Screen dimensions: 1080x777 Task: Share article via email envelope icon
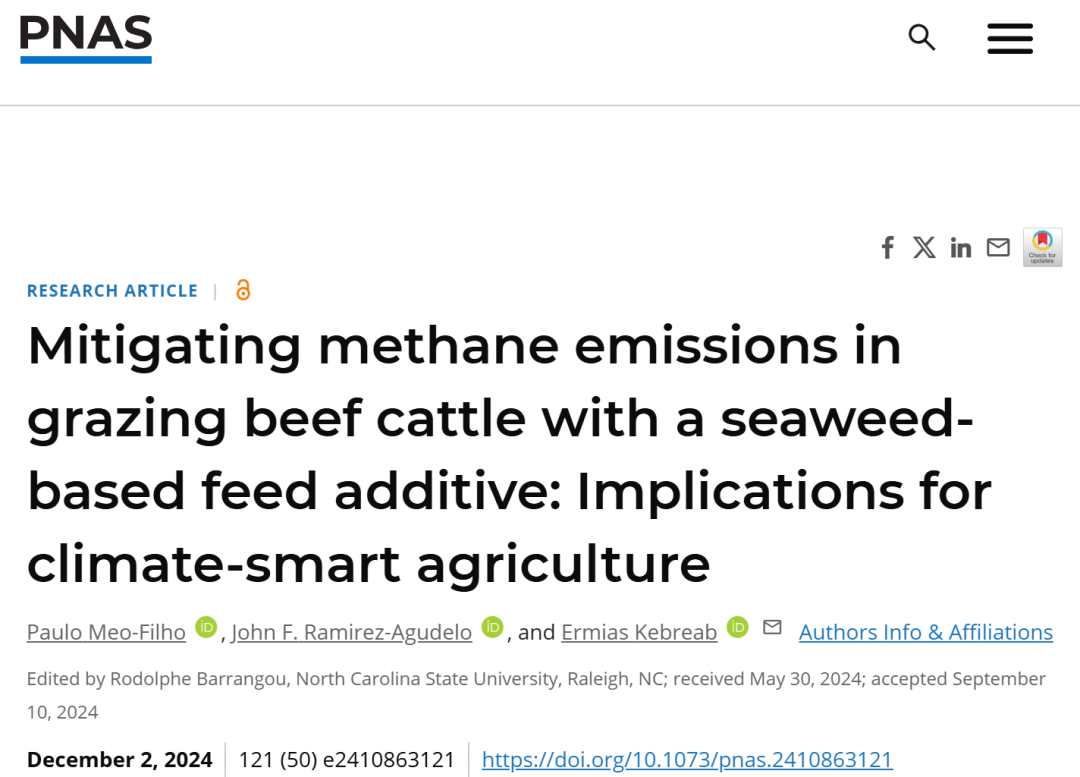[x=998, y=248]
